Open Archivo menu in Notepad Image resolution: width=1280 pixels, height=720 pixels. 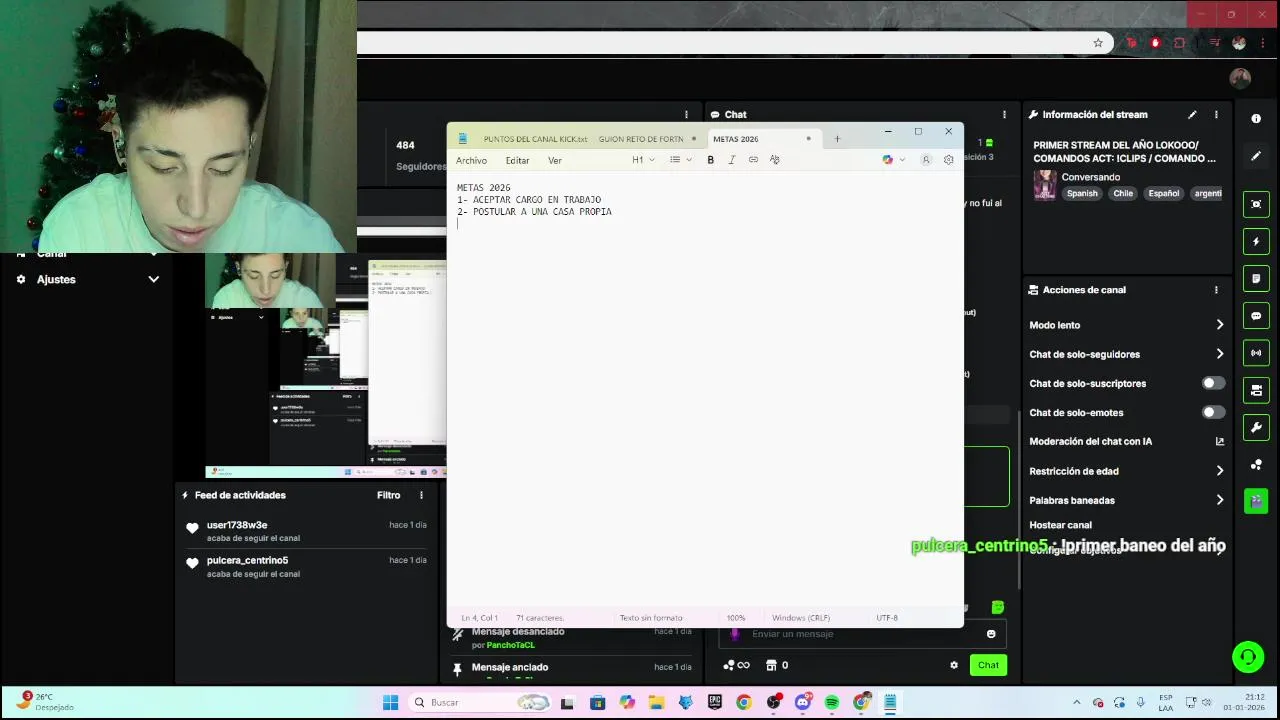click(471, 160)
